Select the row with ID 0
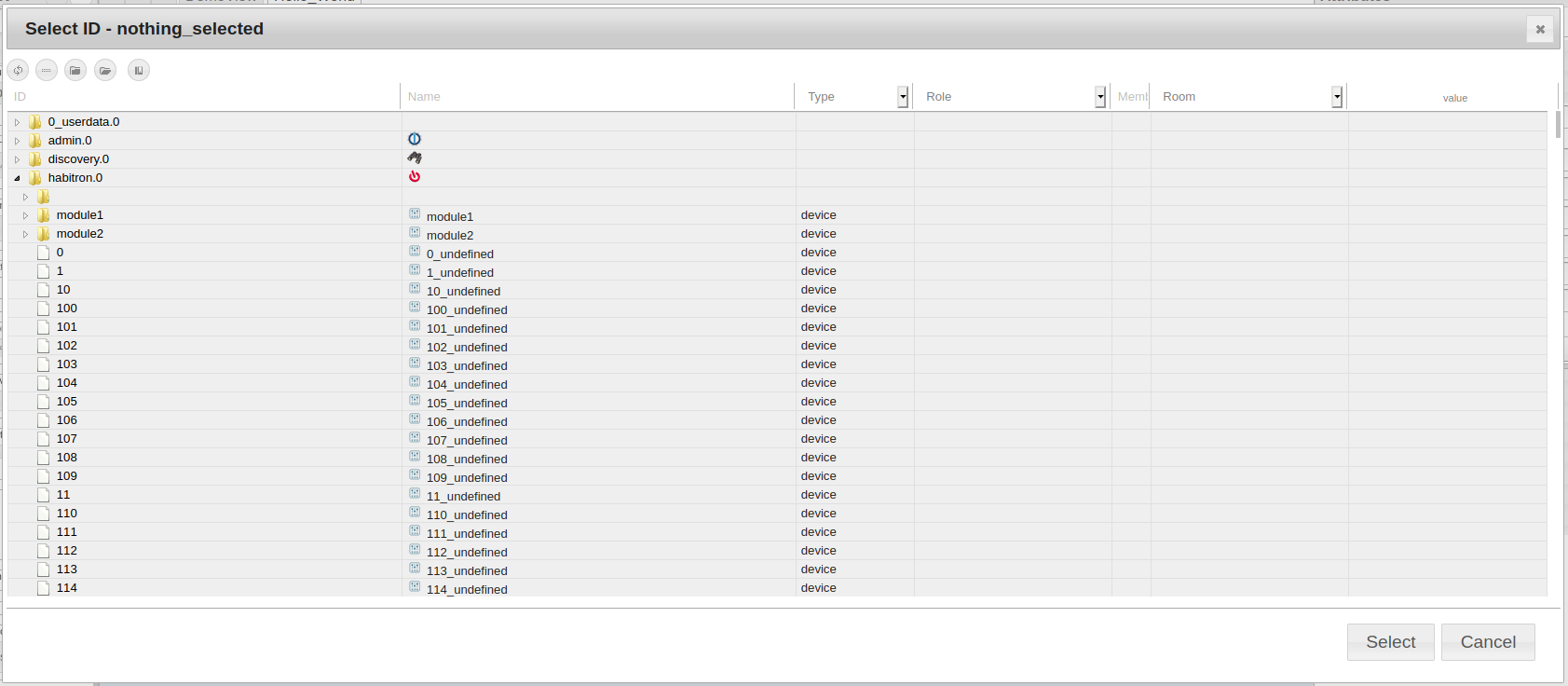Screen dimensions: 1568x686 click(x=777, y=253)
